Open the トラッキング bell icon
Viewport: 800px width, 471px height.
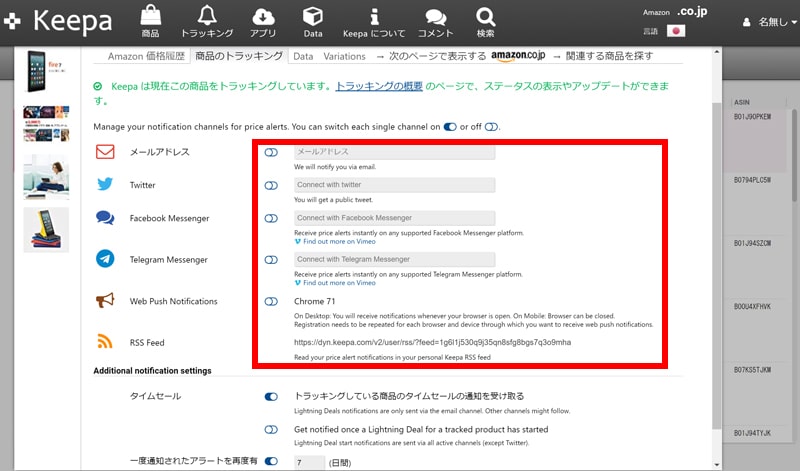(207, 21)
